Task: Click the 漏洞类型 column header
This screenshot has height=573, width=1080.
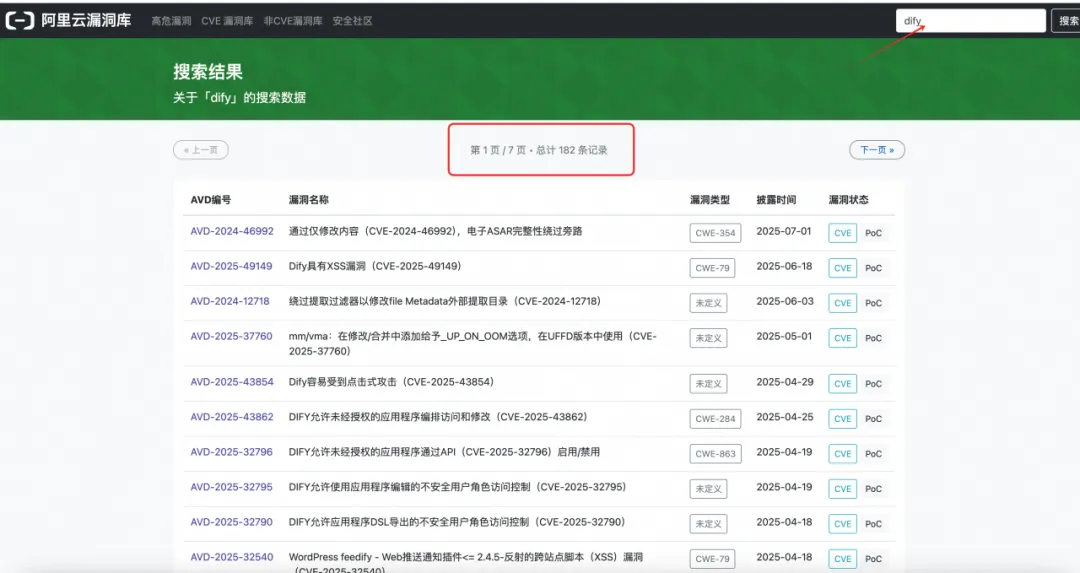Action: click(x=709, y=200)
